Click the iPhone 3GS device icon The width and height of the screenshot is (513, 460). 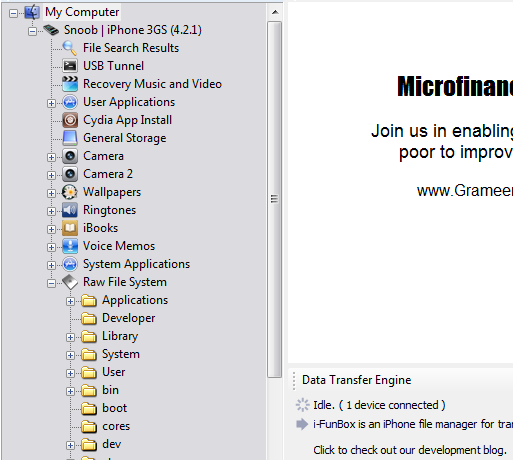coord(51,30)
